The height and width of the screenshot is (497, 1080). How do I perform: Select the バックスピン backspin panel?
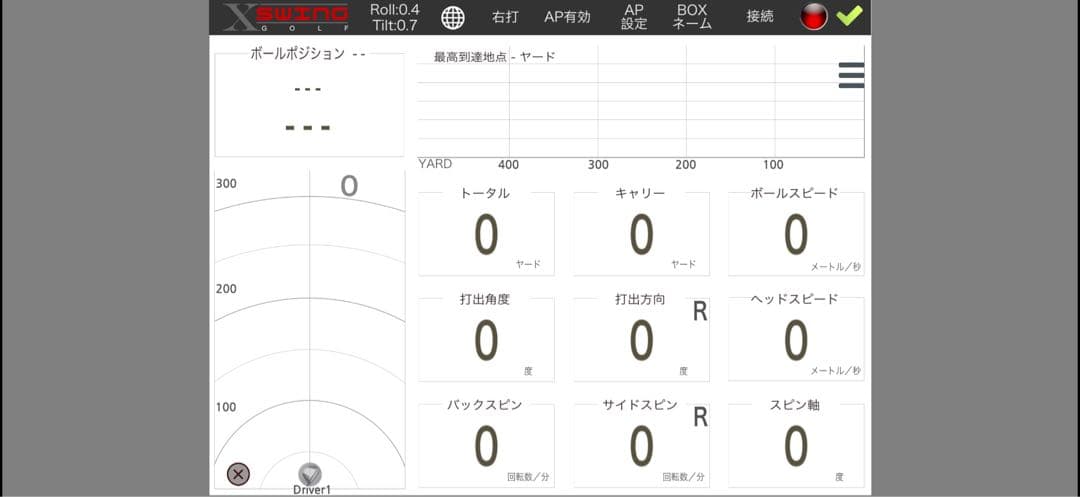pyautogui.click(x=486, y=443)
